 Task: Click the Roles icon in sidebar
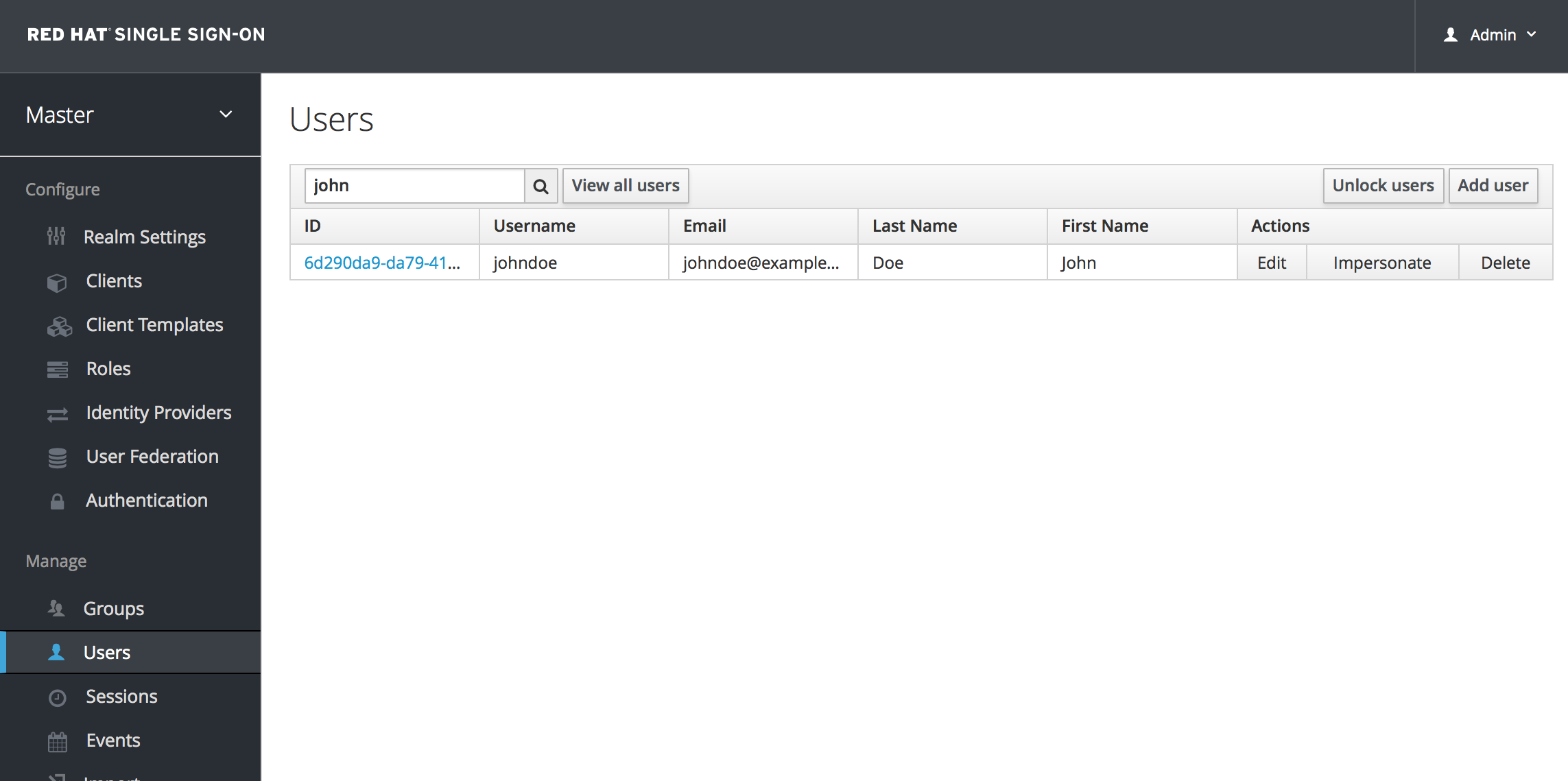click(56, 369)
